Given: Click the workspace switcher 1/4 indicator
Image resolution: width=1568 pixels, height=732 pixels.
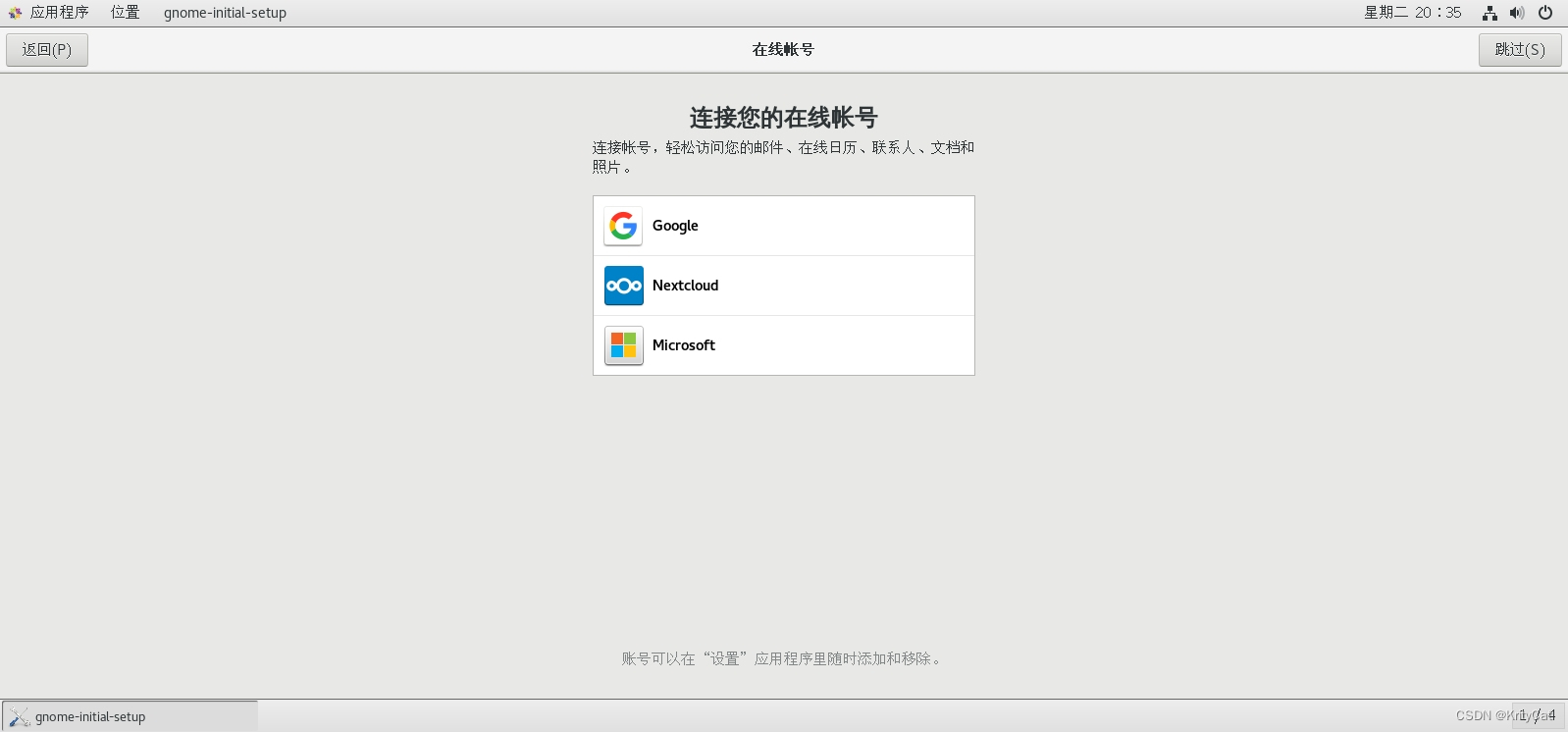Looking at the screenshot, I should 1538,715.
